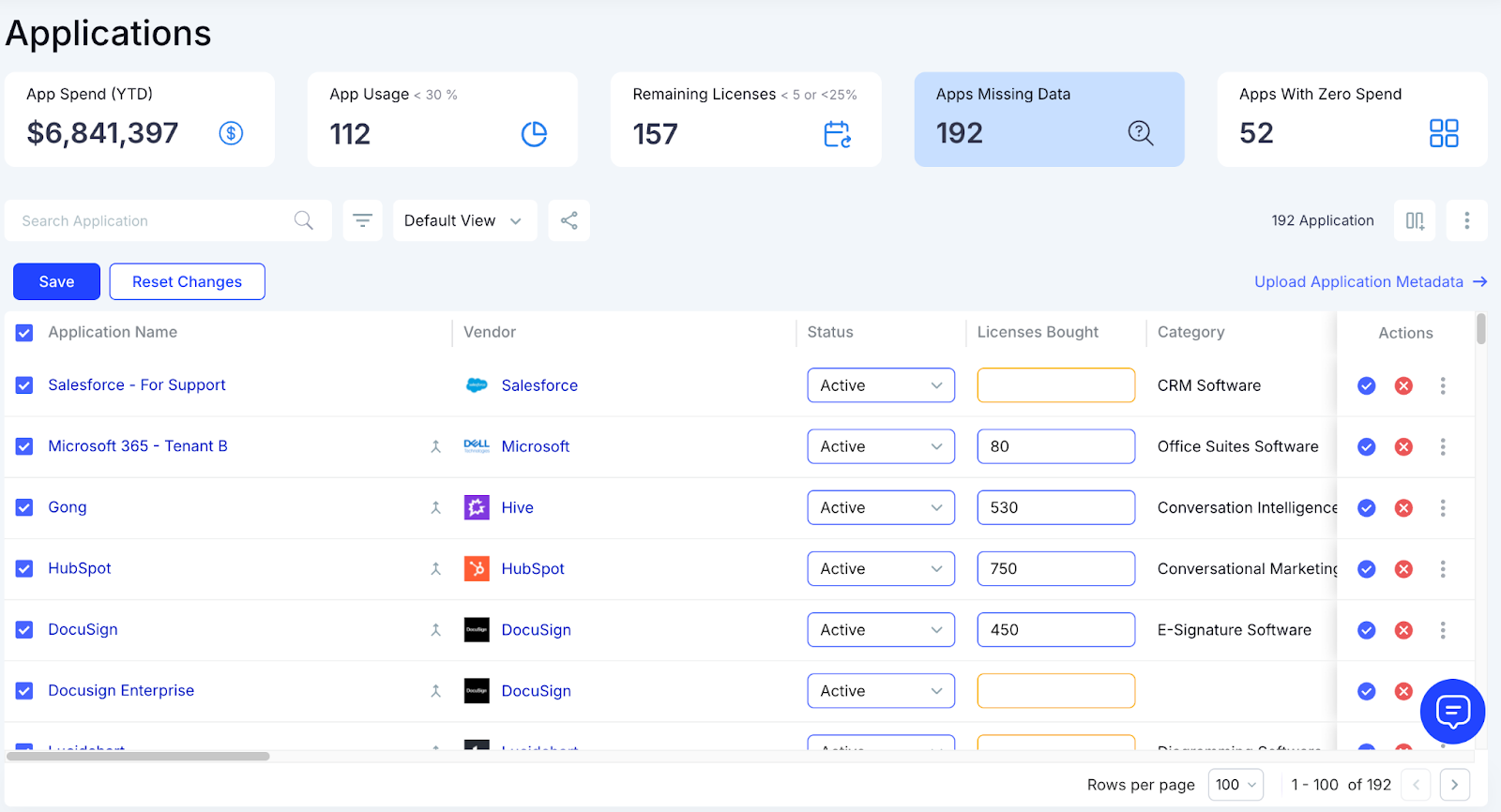Screen dimensions: 1501x812
Task: Reject the Gong row with red X
Action: coord(1403,507)
